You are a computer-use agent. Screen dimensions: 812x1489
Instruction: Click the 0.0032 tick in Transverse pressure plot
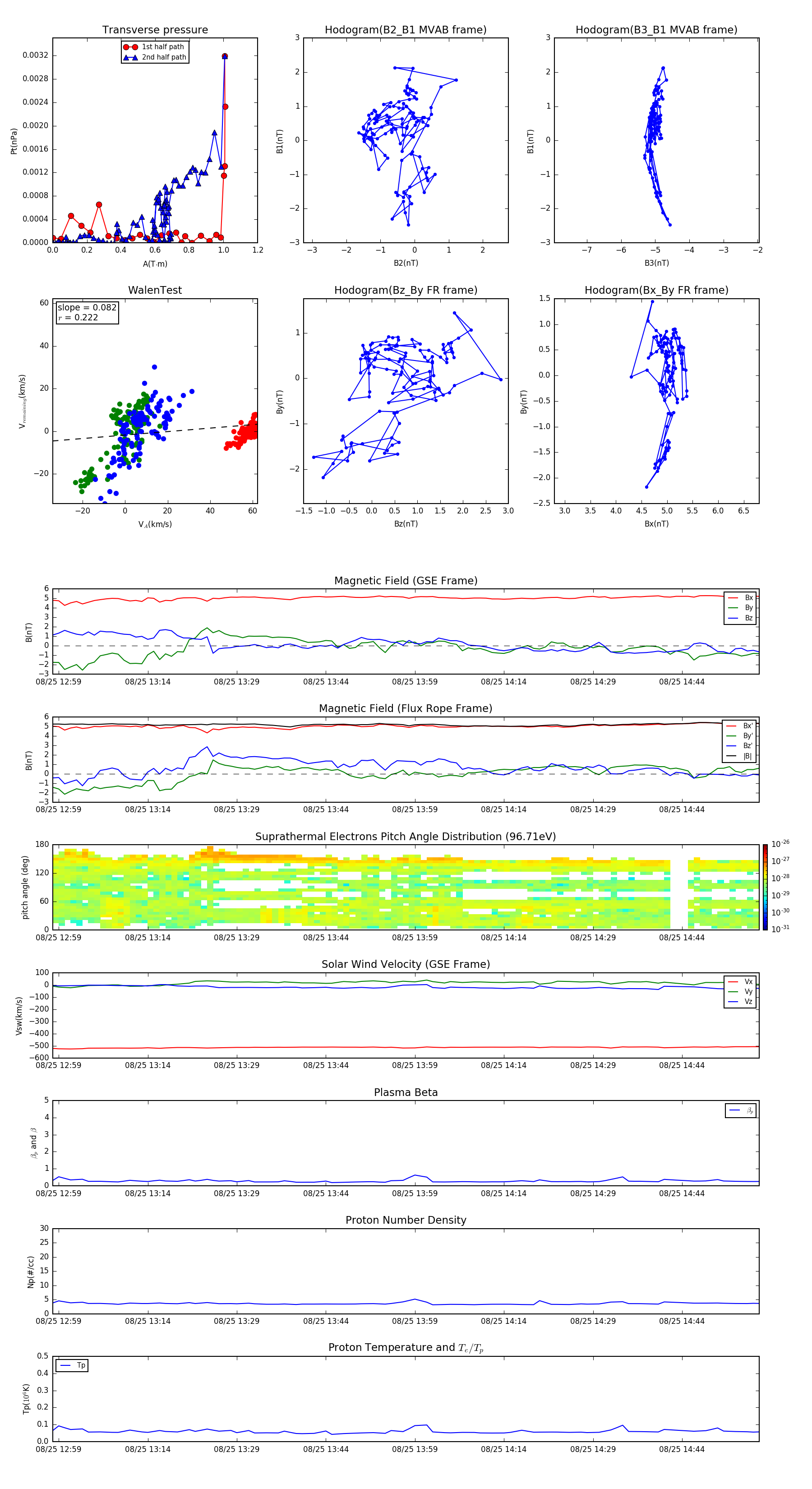[x=35, y=55]
